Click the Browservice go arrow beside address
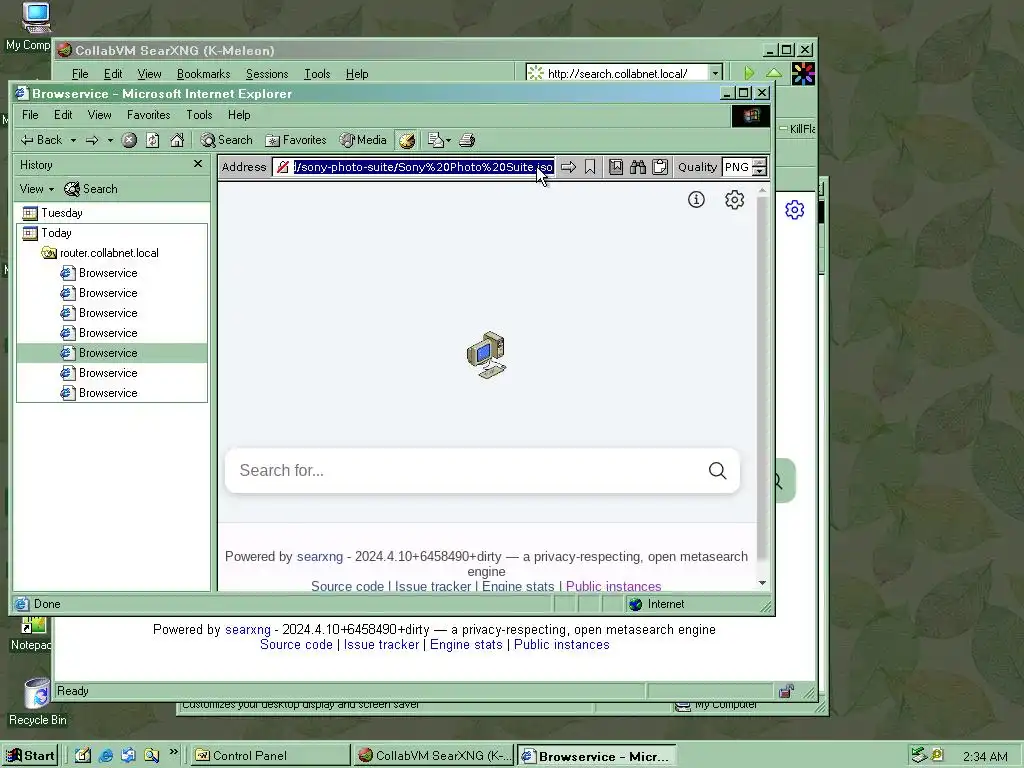 coord(568,167)
